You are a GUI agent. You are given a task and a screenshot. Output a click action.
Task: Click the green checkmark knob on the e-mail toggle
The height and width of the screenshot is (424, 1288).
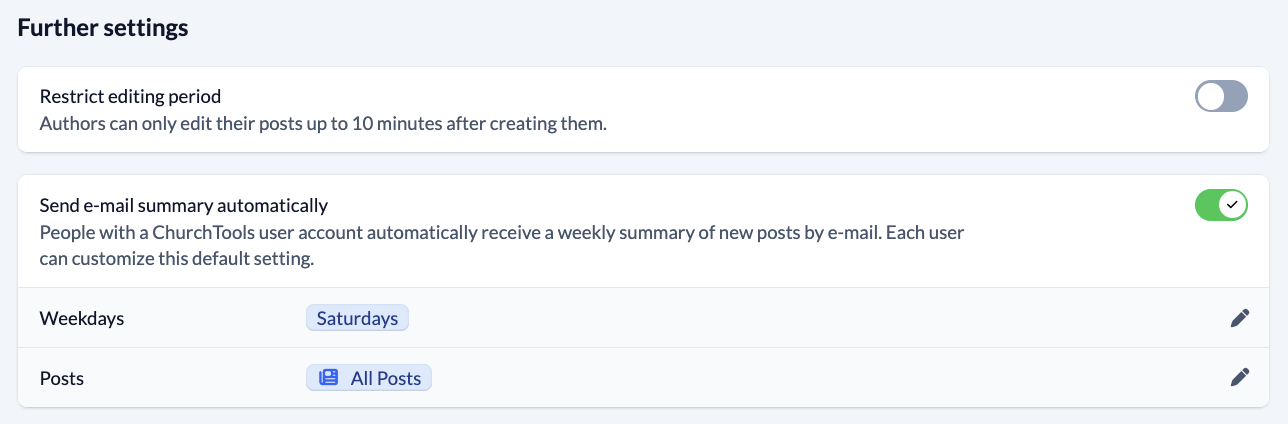click(1233, 205)
